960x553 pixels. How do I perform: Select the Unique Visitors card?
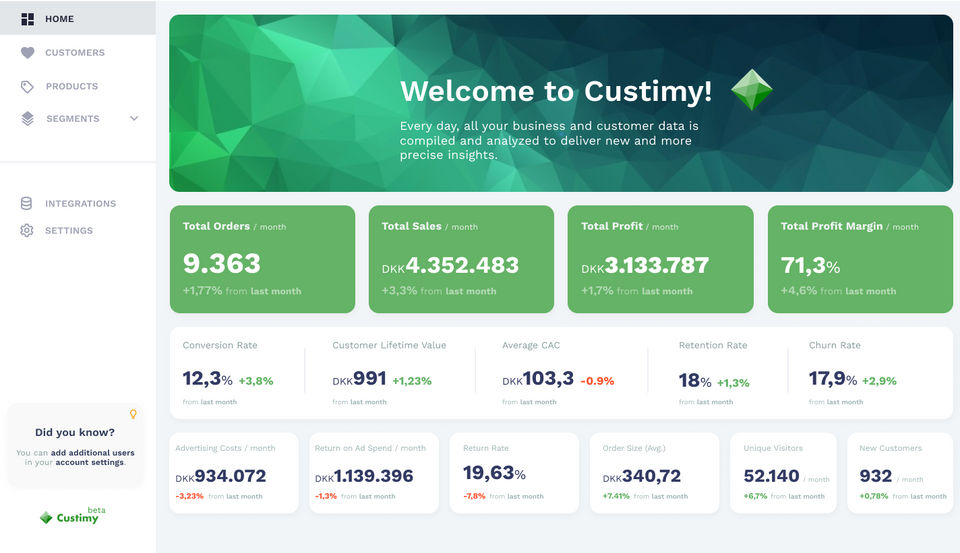[x=783, y=473]
